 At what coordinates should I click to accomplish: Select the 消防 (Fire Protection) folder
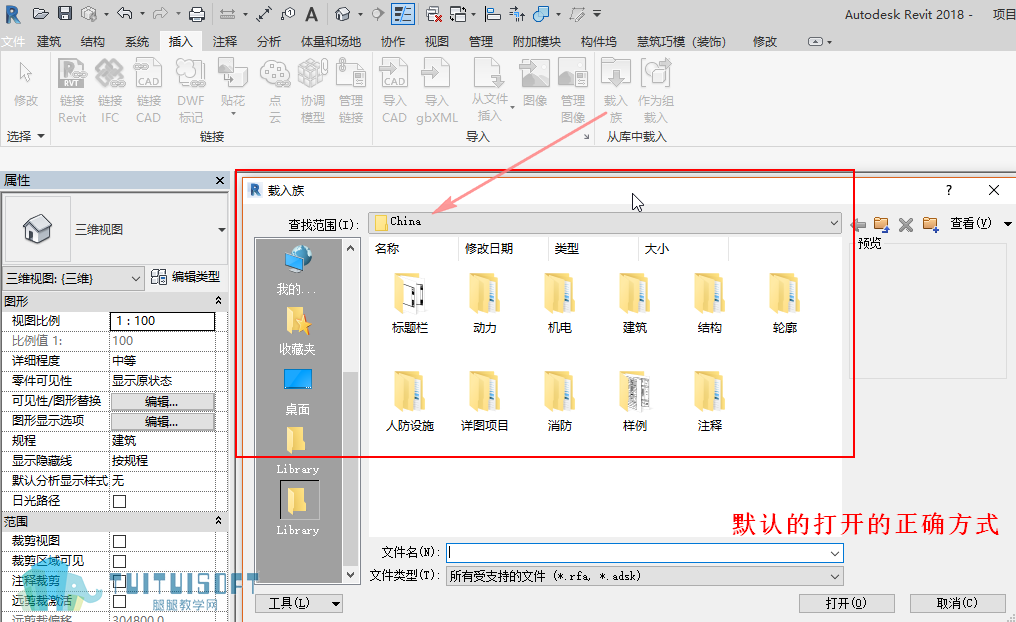coord(560,402)
